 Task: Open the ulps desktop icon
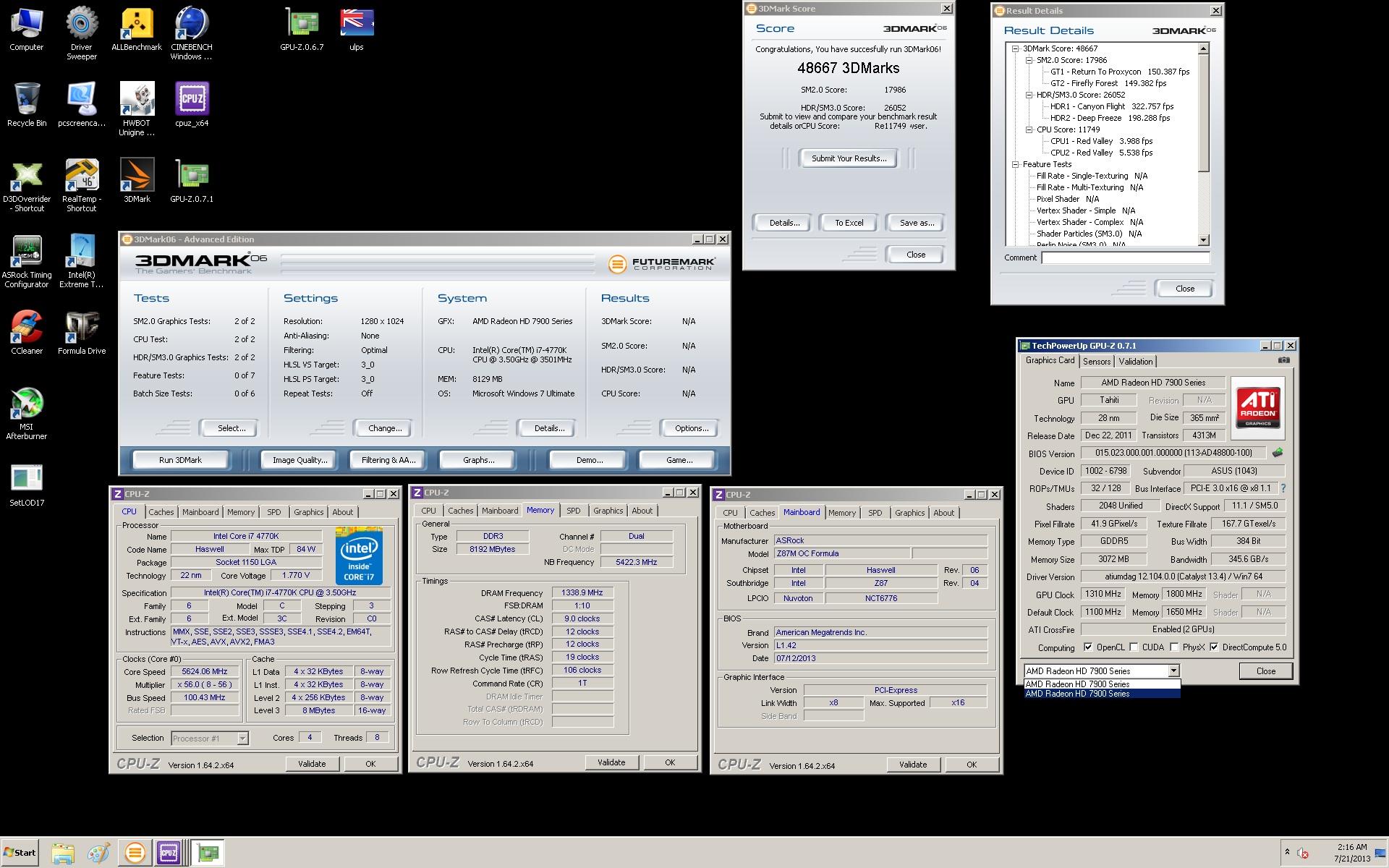click(x=357, y=29)
